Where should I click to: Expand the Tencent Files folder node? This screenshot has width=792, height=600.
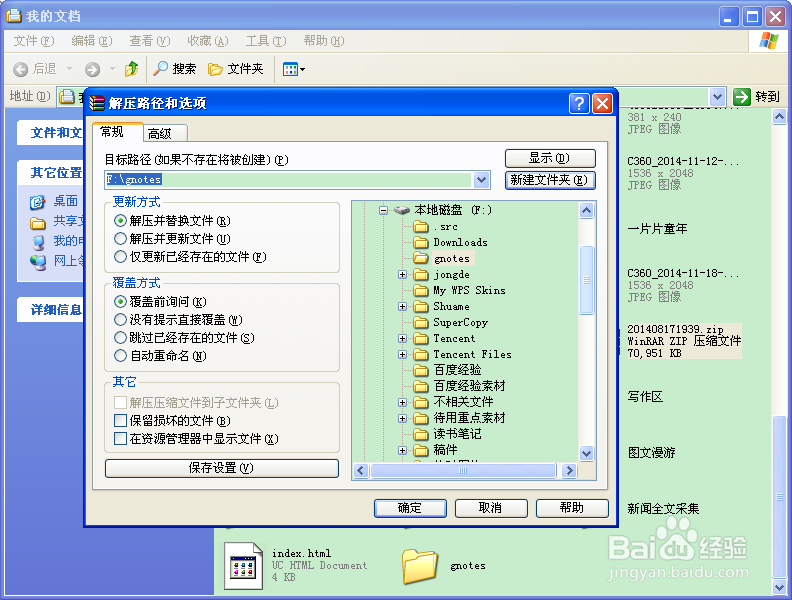(403, 355)
